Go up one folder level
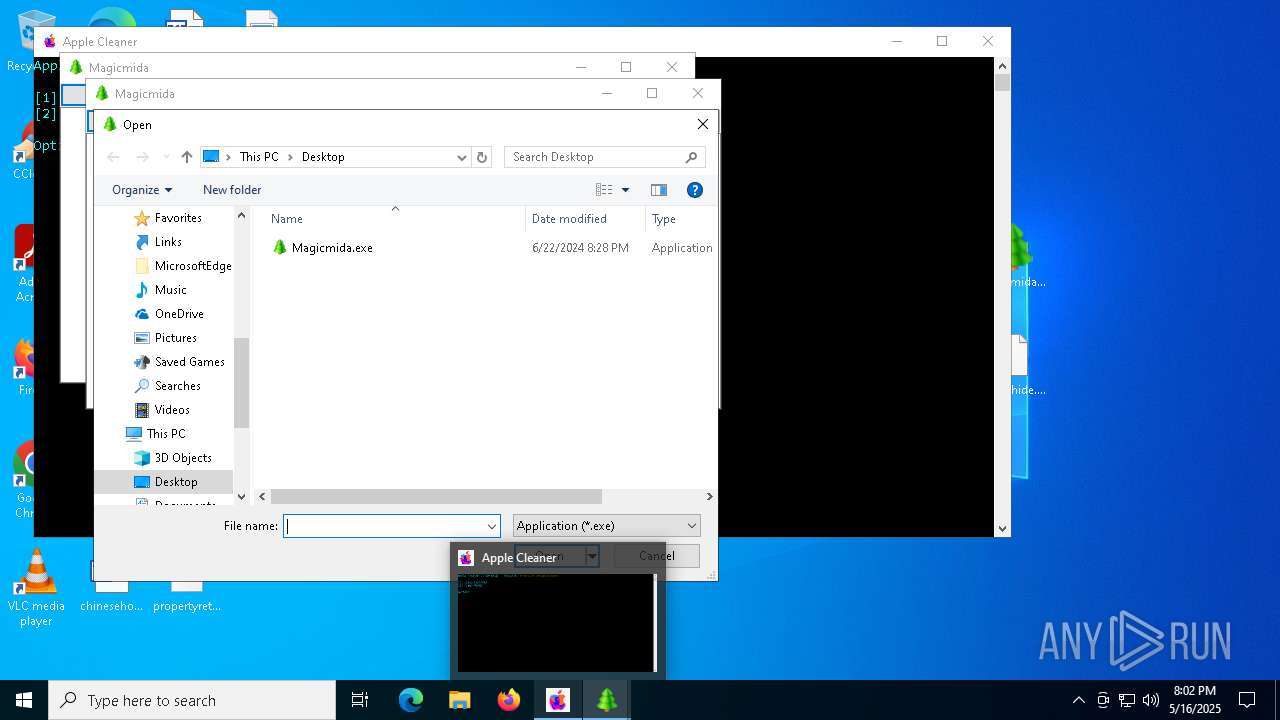The height and width of the screenshot is (720, 1280). click(x=187, y=157)
